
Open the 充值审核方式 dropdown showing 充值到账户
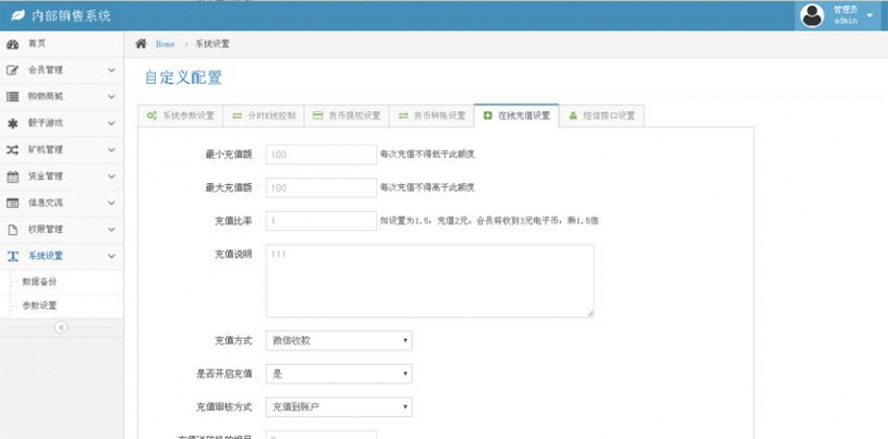click(x=339, y=407)
